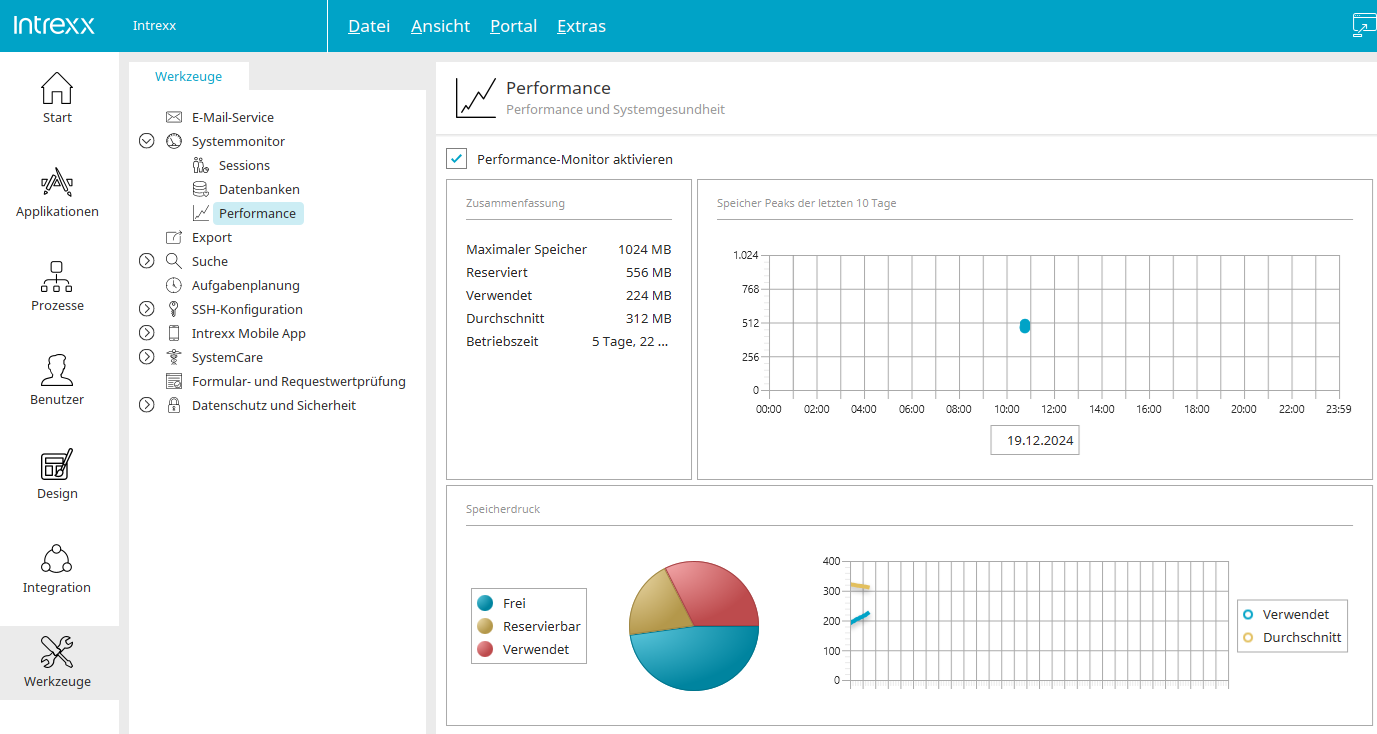Expand the Suche tree node
Image resolution: width=1377 pixels, height=734 pixels.
tap(147, 261)
